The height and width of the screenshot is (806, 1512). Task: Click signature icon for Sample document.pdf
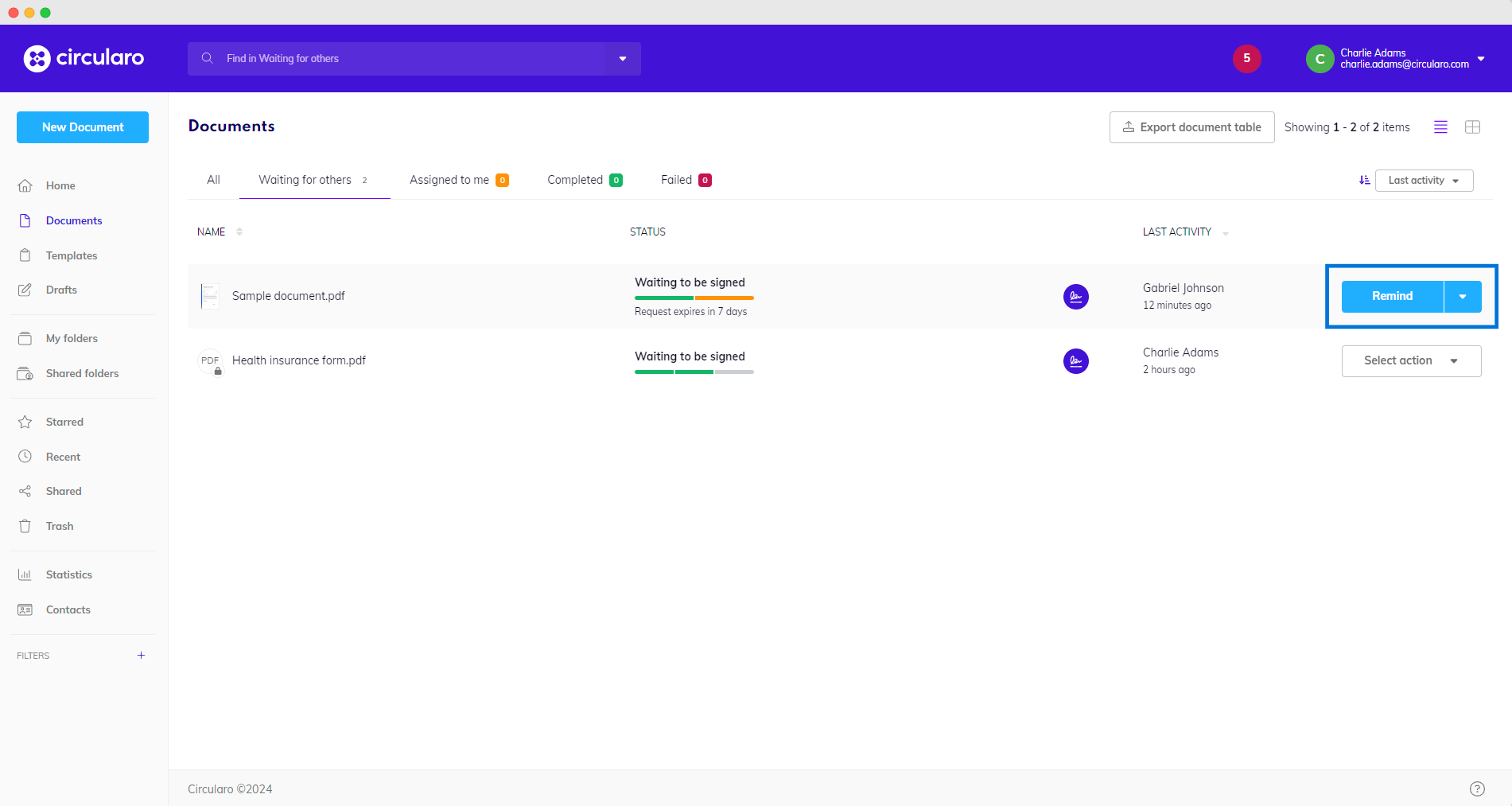[x=1075, y=297]
